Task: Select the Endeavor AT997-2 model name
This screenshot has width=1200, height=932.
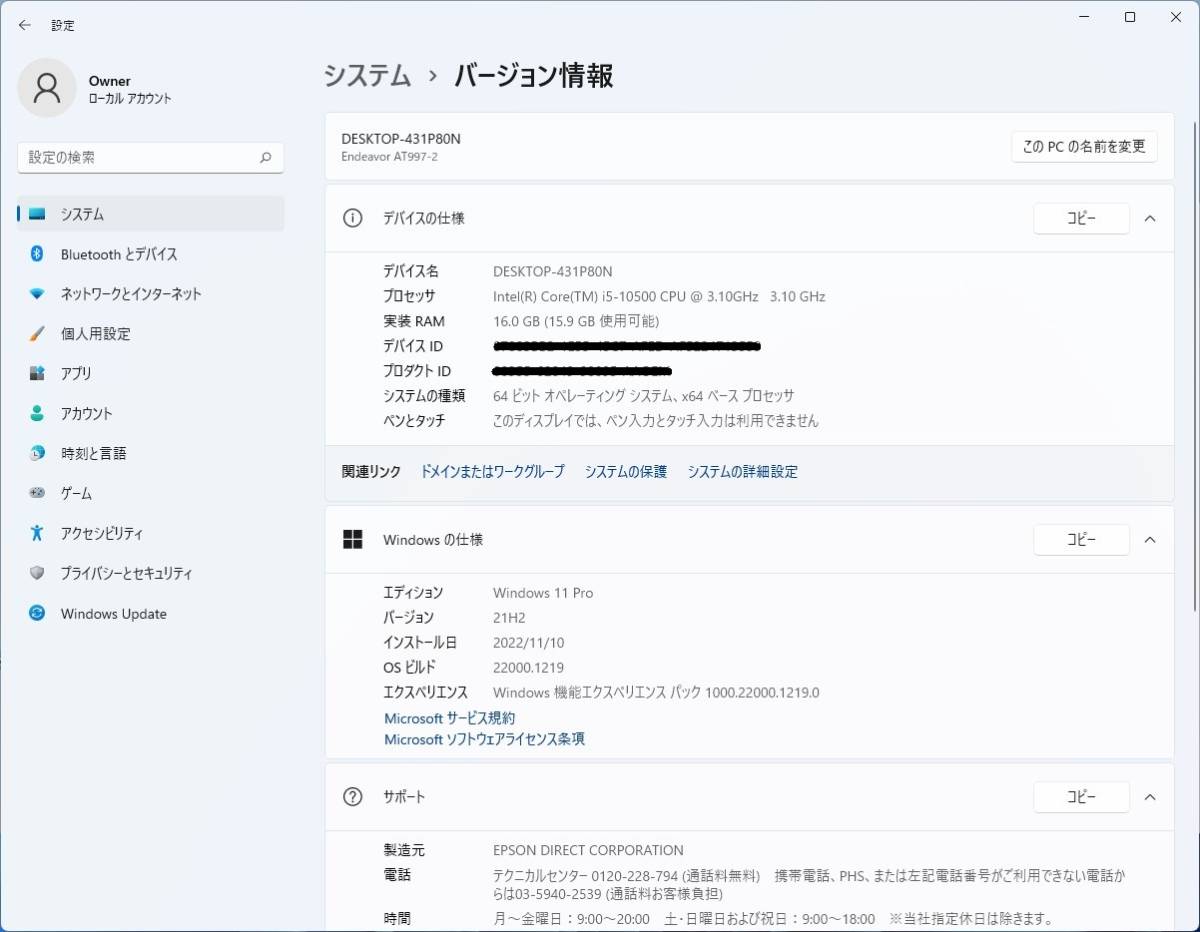Action: coord(390,157)
